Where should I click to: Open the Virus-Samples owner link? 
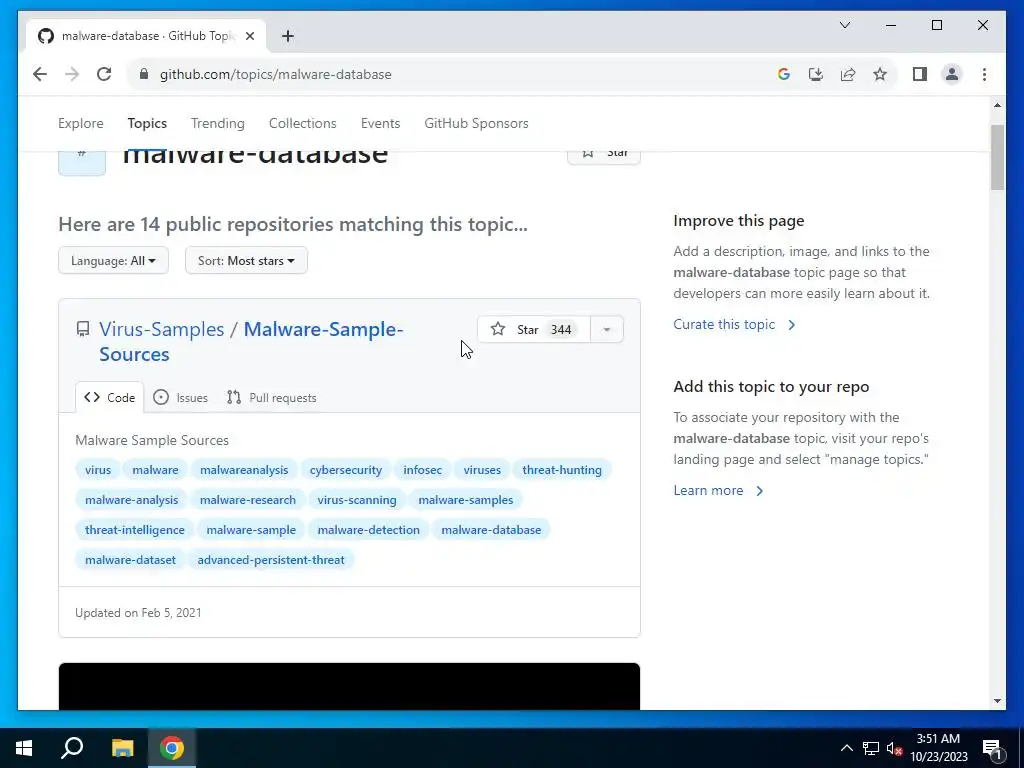161,329
